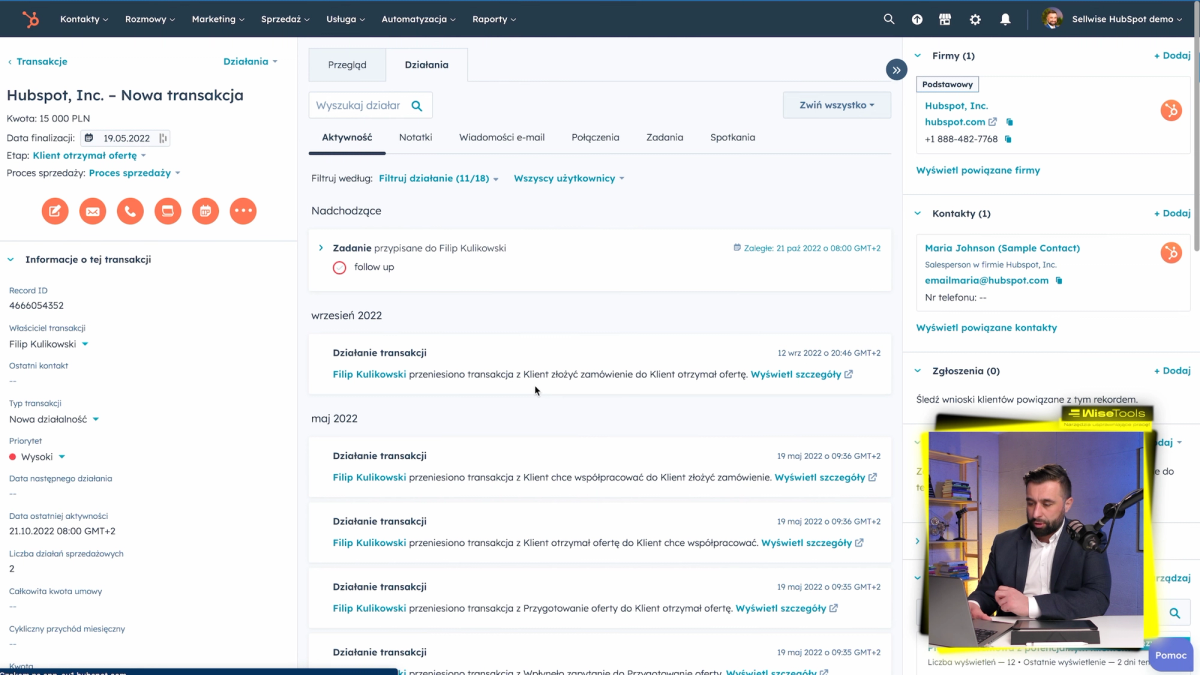Screen dimensions: 1200x675
Task: Open Hubspot, Inc. company link
Action: 956,105
